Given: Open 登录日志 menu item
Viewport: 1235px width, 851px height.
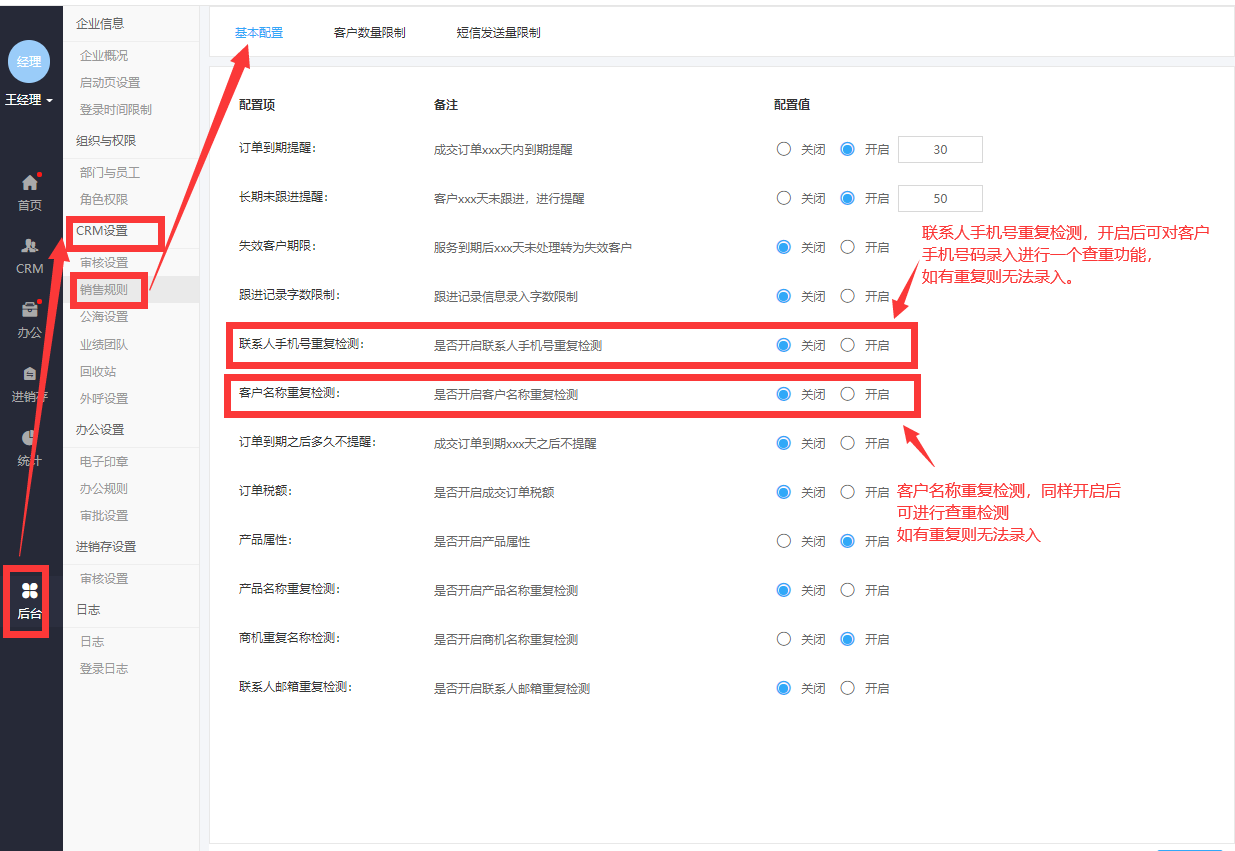Looking at the screenshot, I should pos(104,669).
